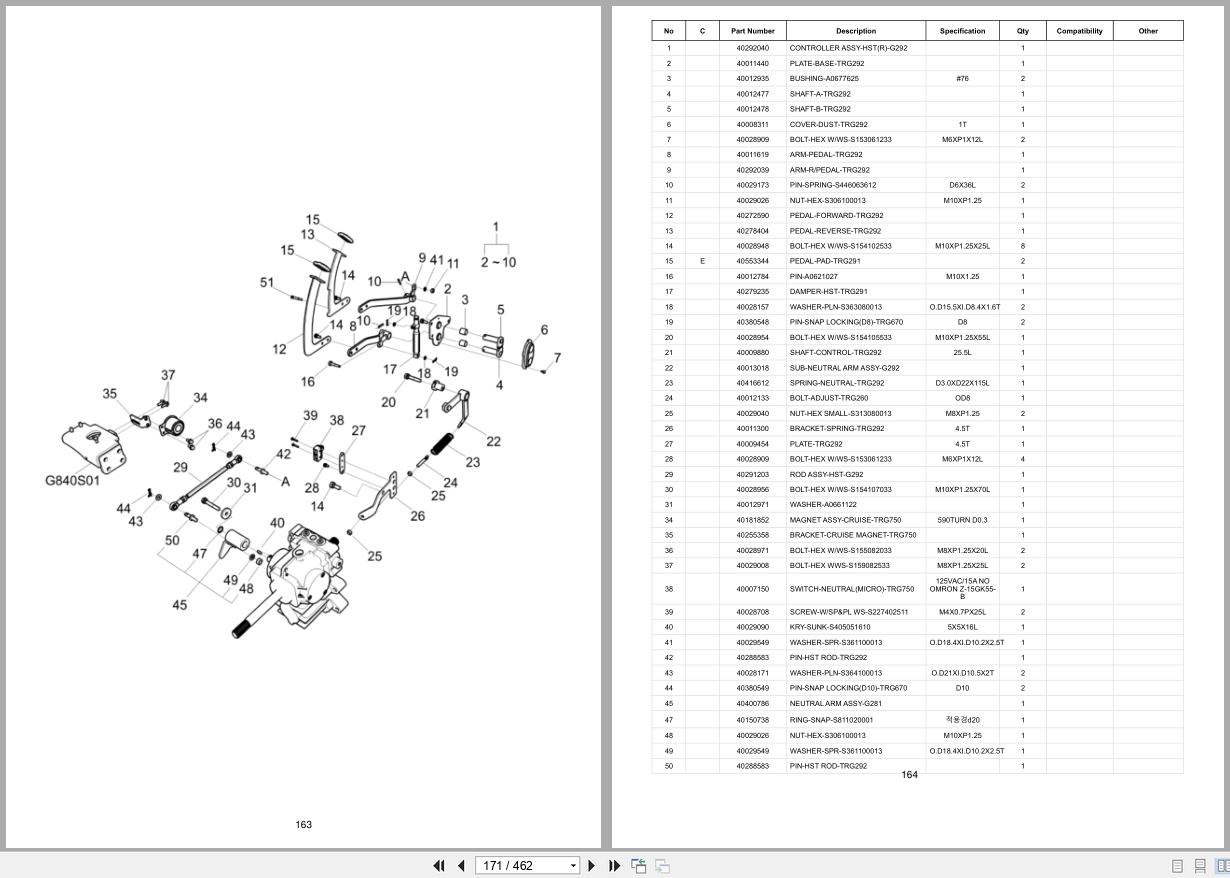
Task: Click BUSHING-A0677625 row description
Action: (824, 78)
